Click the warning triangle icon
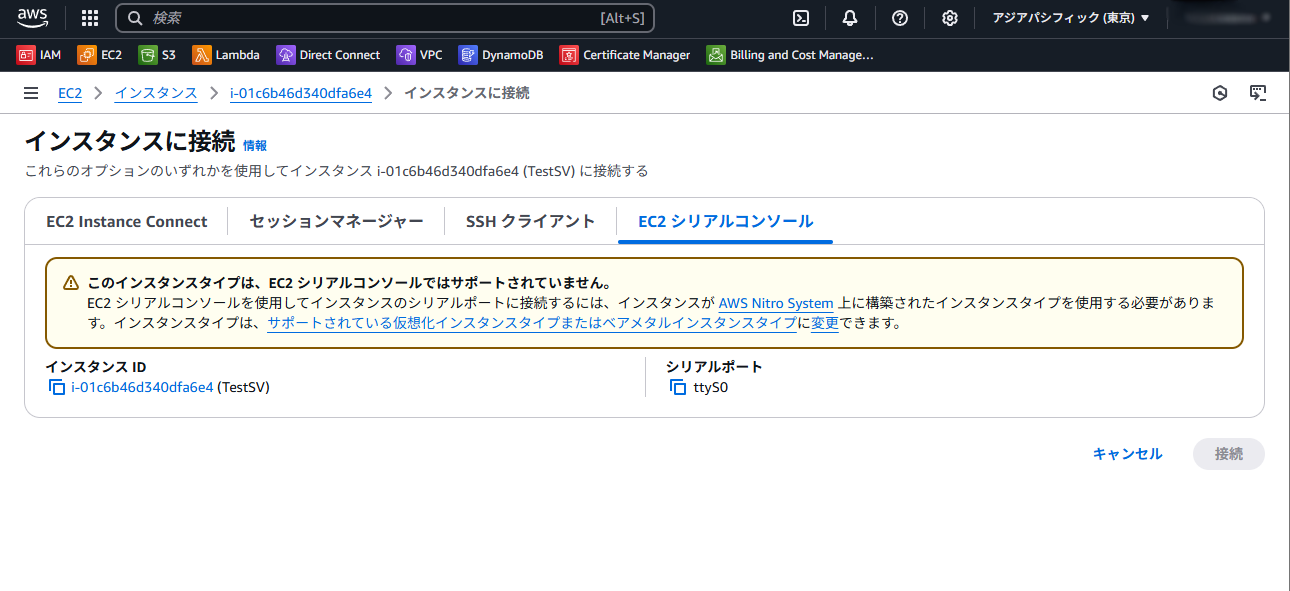Screen dimensions: 1290x591 (71, 283)
